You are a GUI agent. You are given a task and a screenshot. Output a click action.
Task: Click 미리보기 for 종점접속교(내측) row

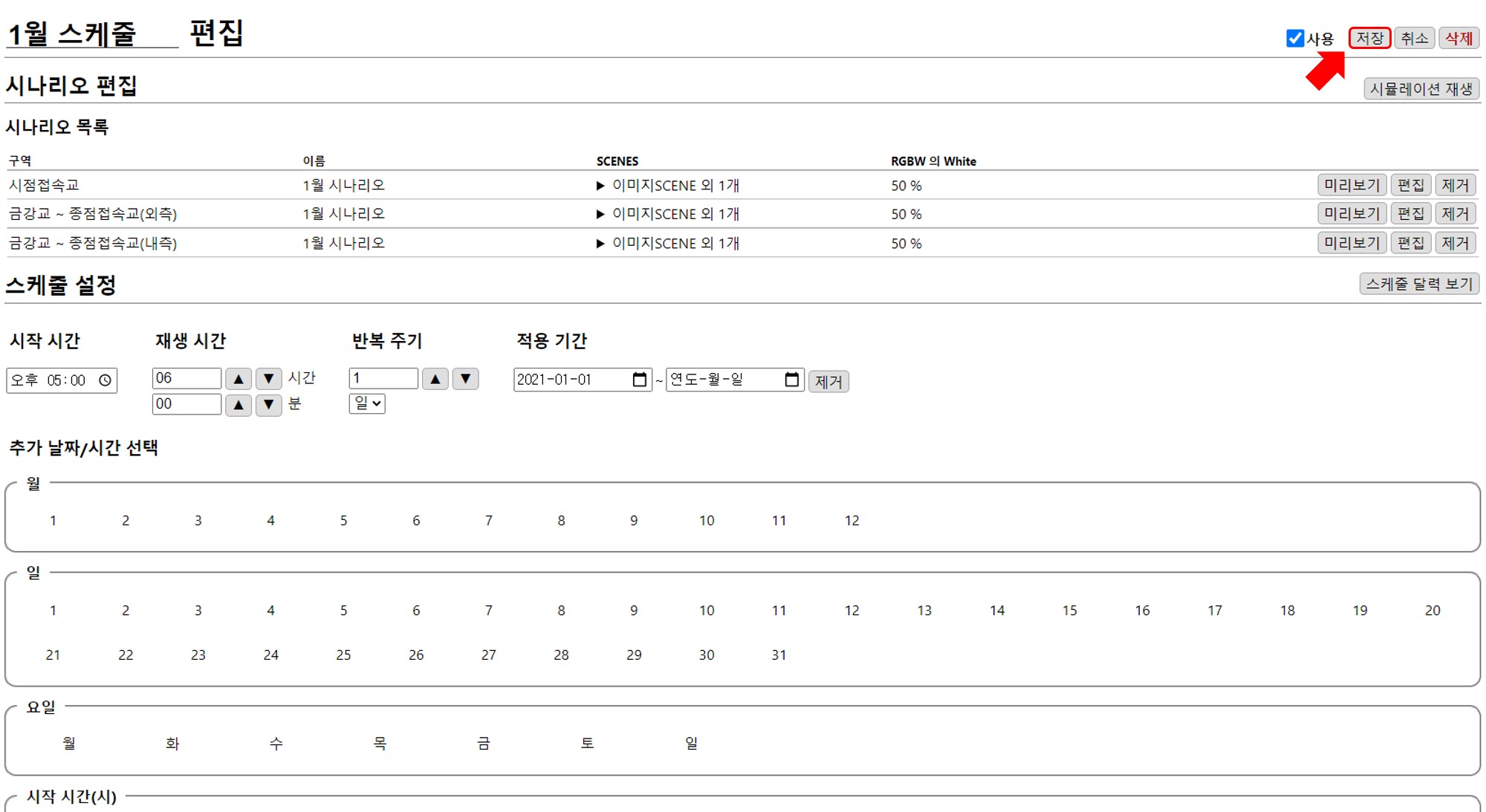pyautogui.click(x=1352, y=243)
